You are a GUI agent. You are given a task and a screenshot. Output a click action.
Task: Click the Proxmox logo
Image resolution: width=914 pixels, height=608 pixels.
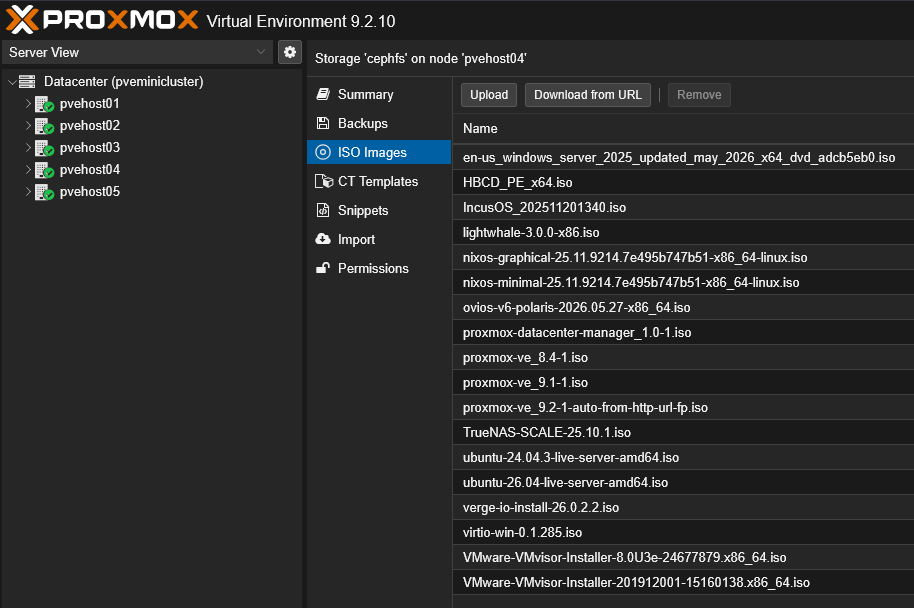click(102, 20)
